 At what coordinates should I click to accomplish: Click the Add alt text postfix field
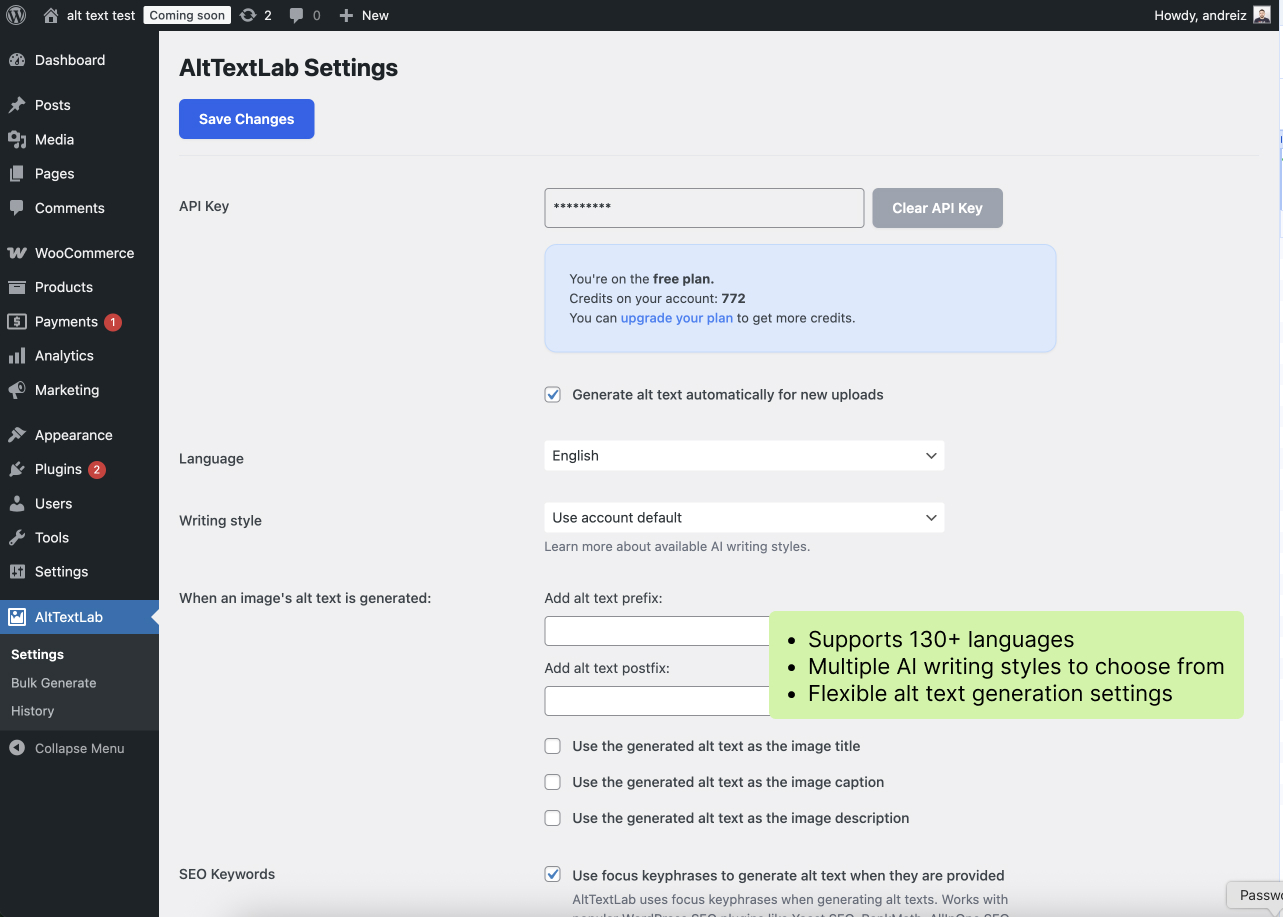click(657, 701)
